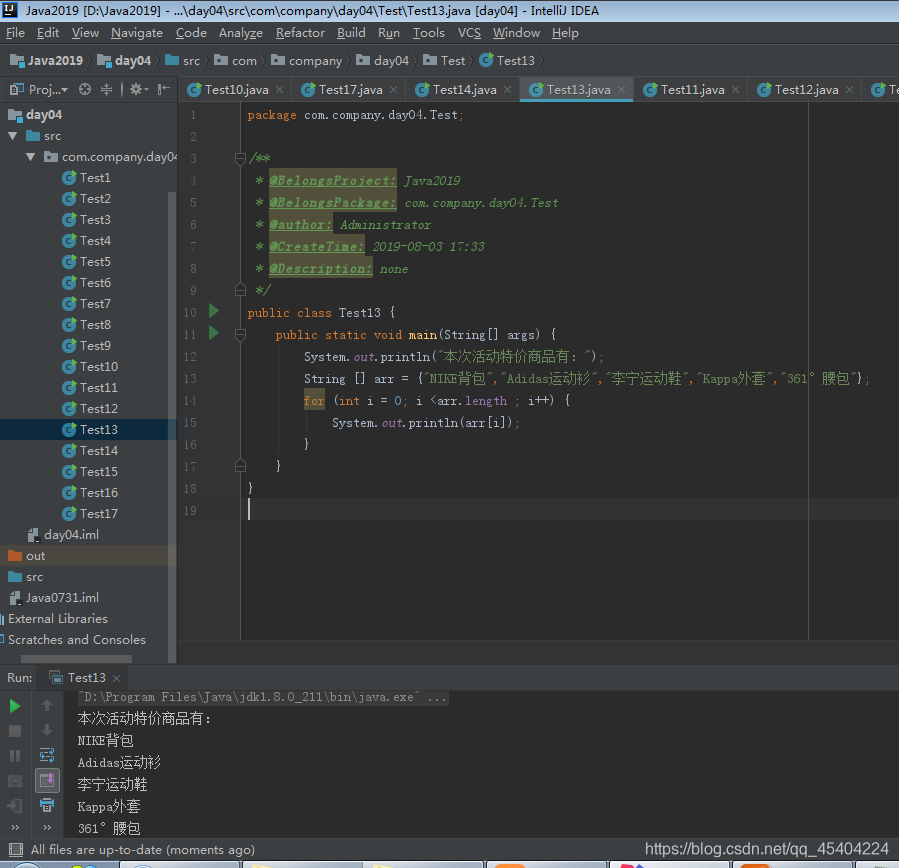Collapse main method fold marker at line 11
Screen dimensions: 899x868
pos(240,334)
